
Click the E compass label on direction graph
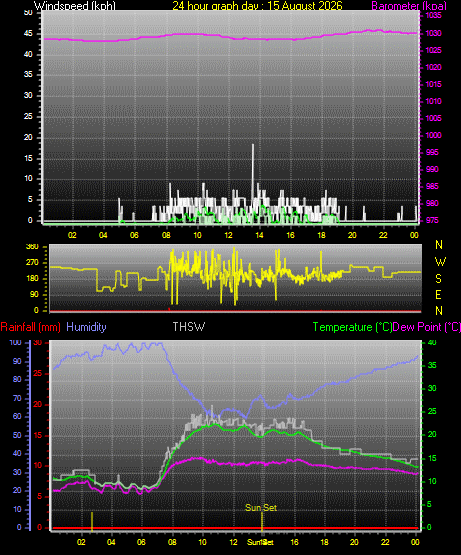click(438, 294)
